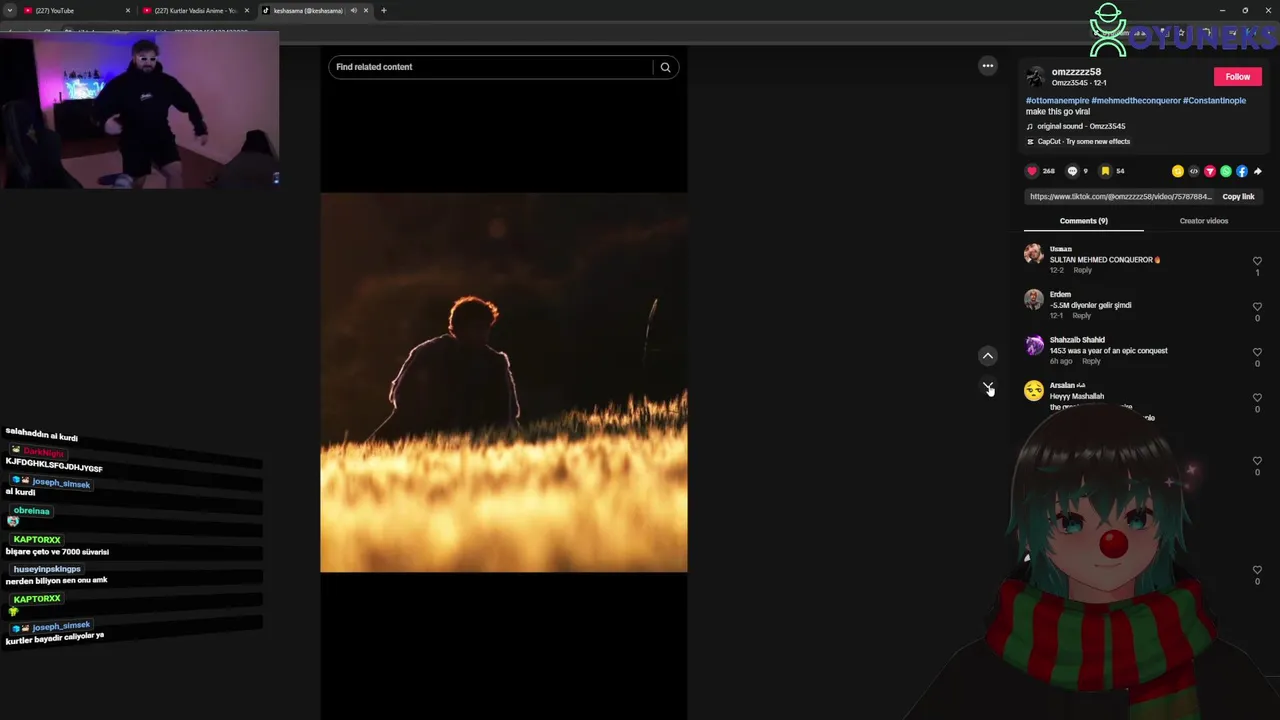This screenshot has height=720, width=1280.
Task: Click Shahzaib Shahid's avatar
Action: click(1034, 345)
